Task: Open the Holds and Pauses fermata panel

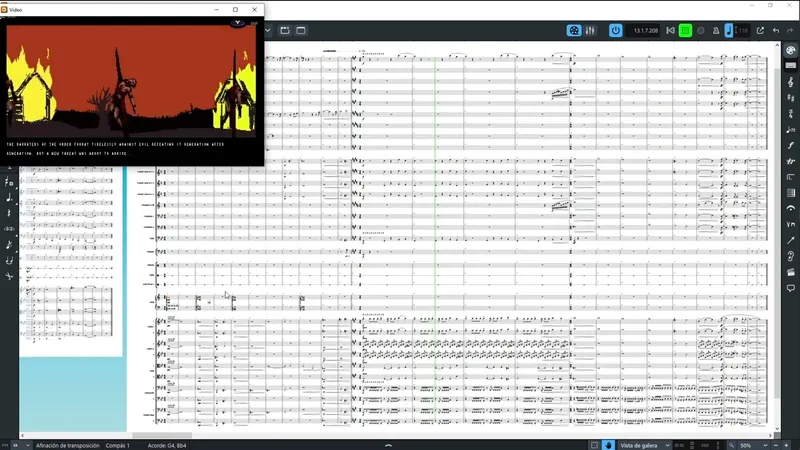Action: [790, 208]
